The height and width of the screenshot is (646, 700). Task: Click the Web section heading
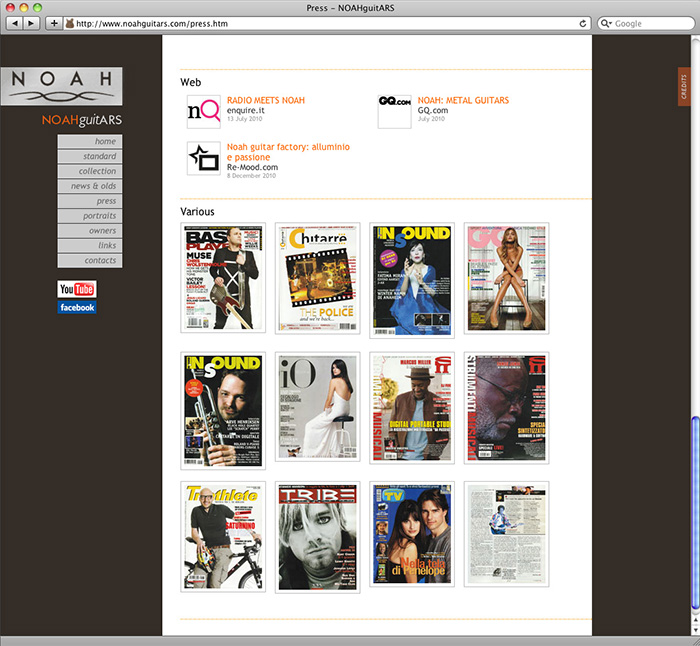click(x=191, y=82)
